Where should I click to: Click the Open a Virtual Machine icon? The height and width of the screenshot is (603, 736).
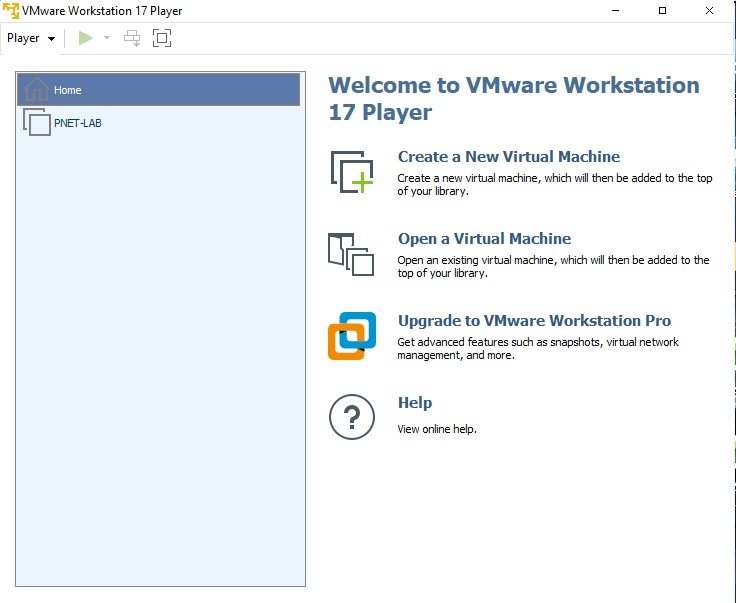click(351, 254)
